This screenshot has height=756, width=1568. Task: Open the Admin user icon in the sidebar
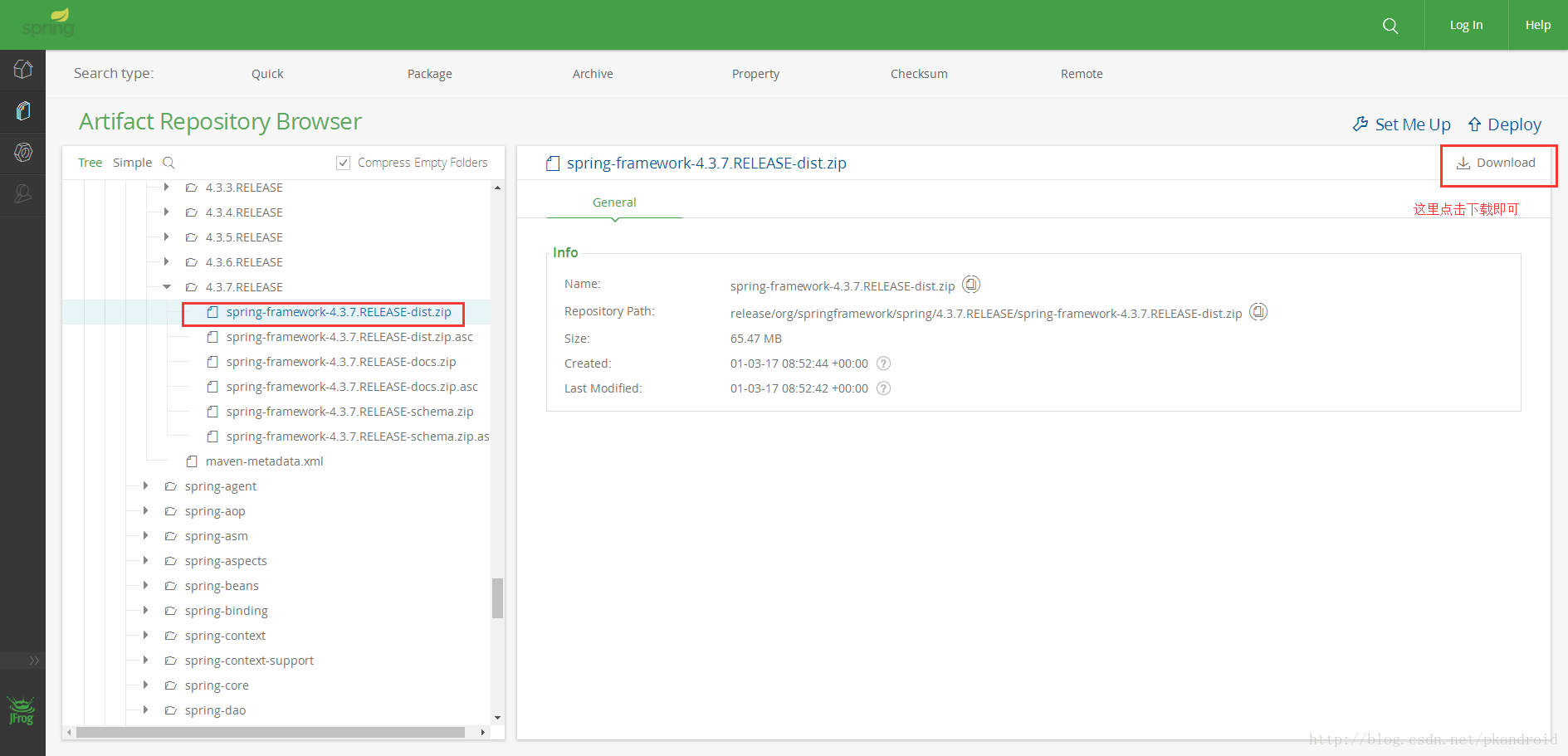point(23,194)
